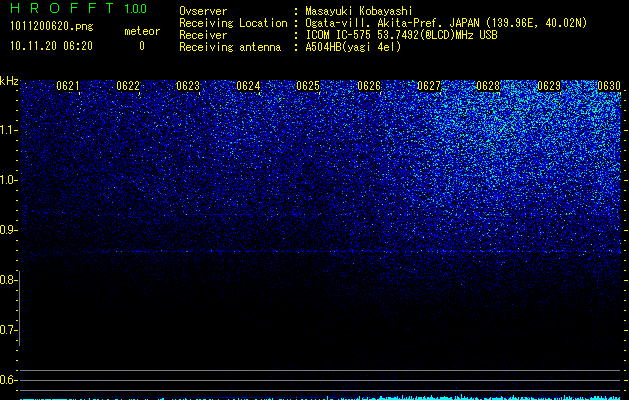Click the 0623 time marker

tap(188, 86)
